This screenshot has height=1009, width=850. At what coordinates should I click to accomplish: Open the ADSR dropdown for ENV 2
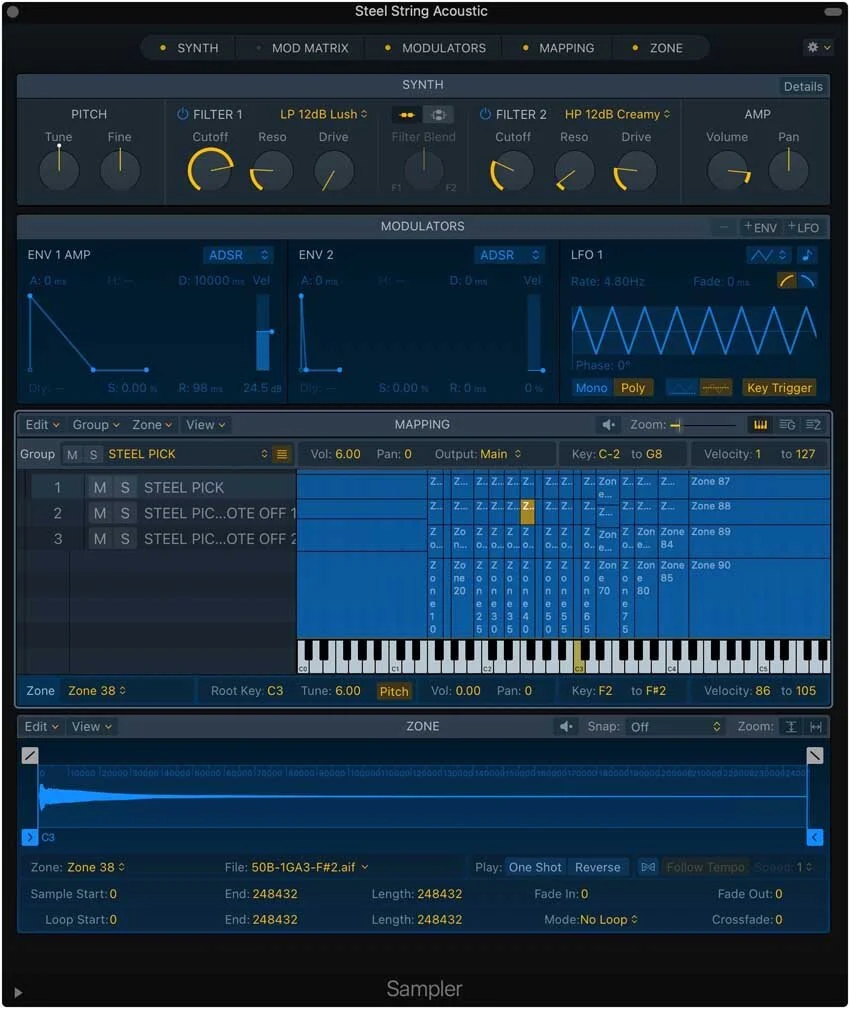[x=508, y=255]
